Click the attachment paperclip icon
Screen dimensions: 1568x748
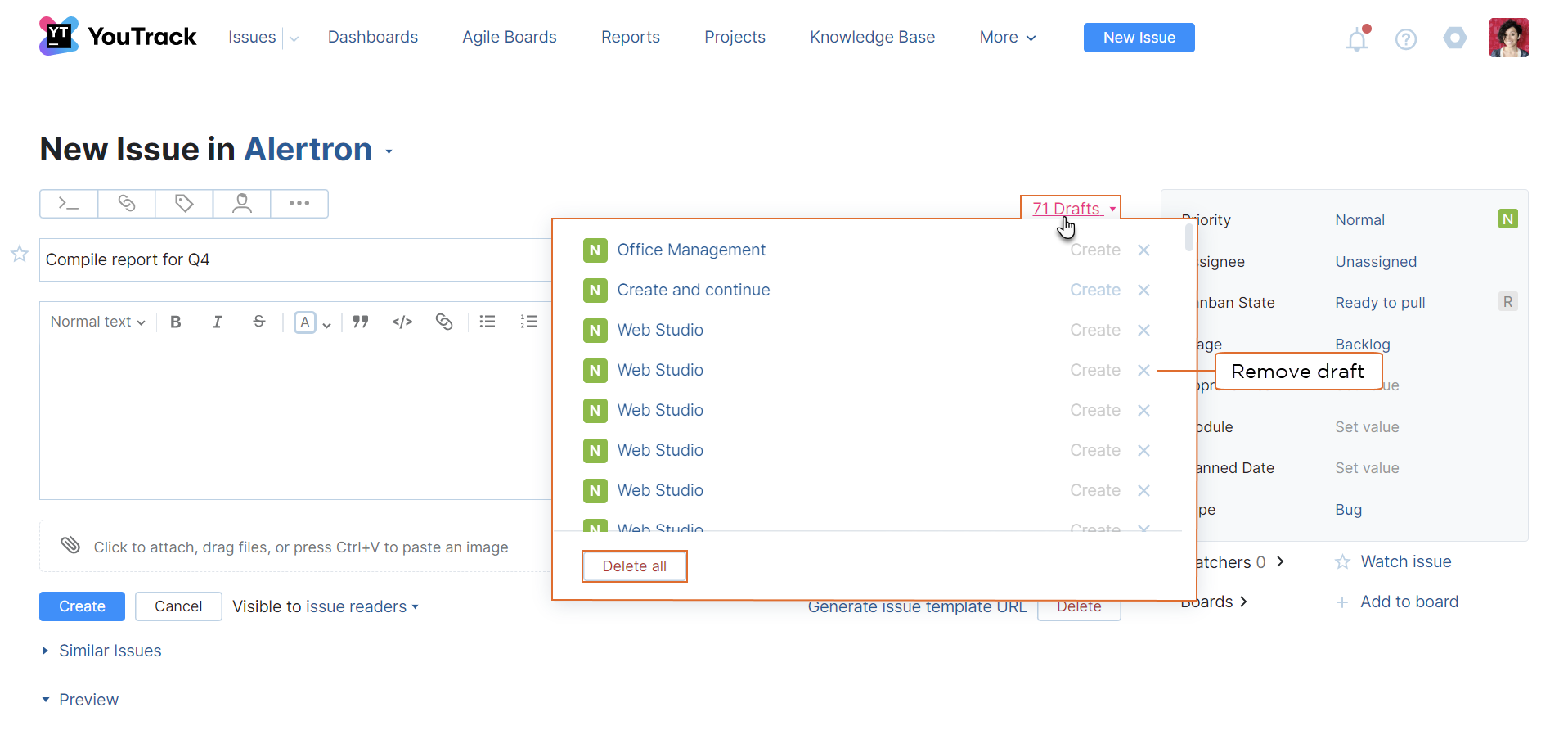tap(70, 546)
